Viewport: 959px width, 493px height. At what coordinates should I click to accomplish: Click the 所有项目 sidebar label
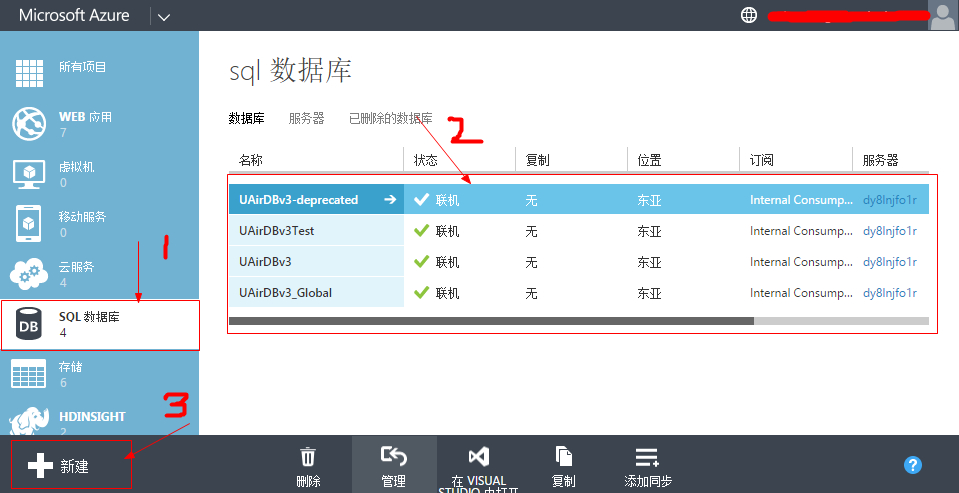coord(83,67)
